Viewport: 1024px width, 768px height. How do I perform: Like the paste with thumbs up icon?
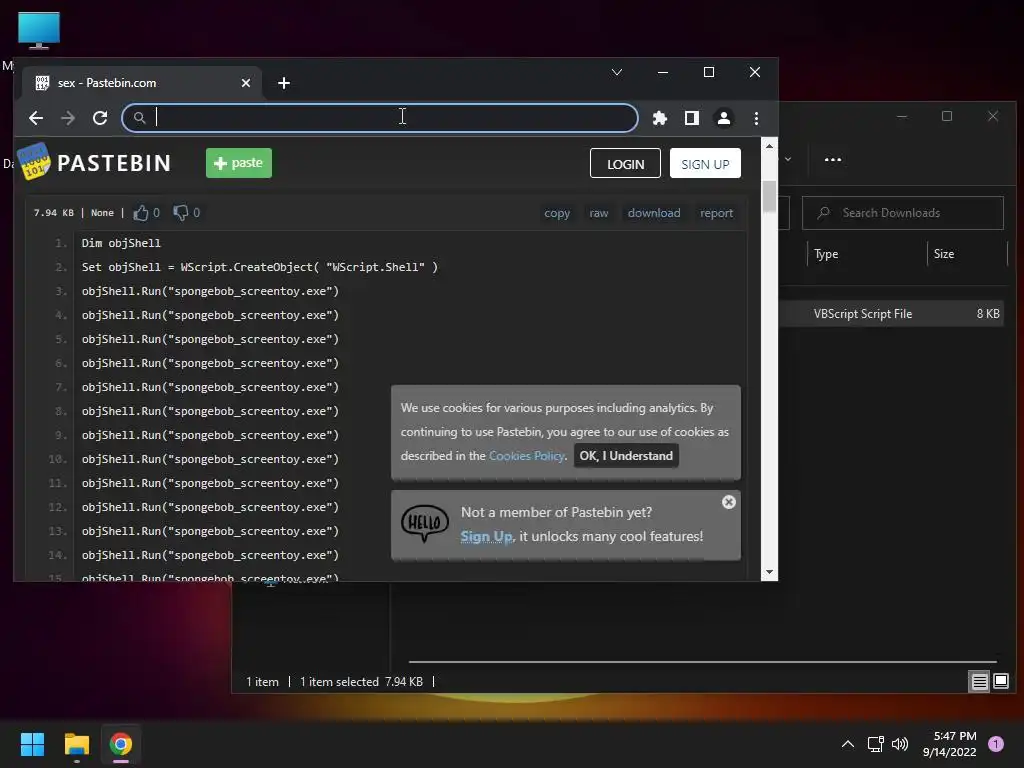(x=140, y=212)
